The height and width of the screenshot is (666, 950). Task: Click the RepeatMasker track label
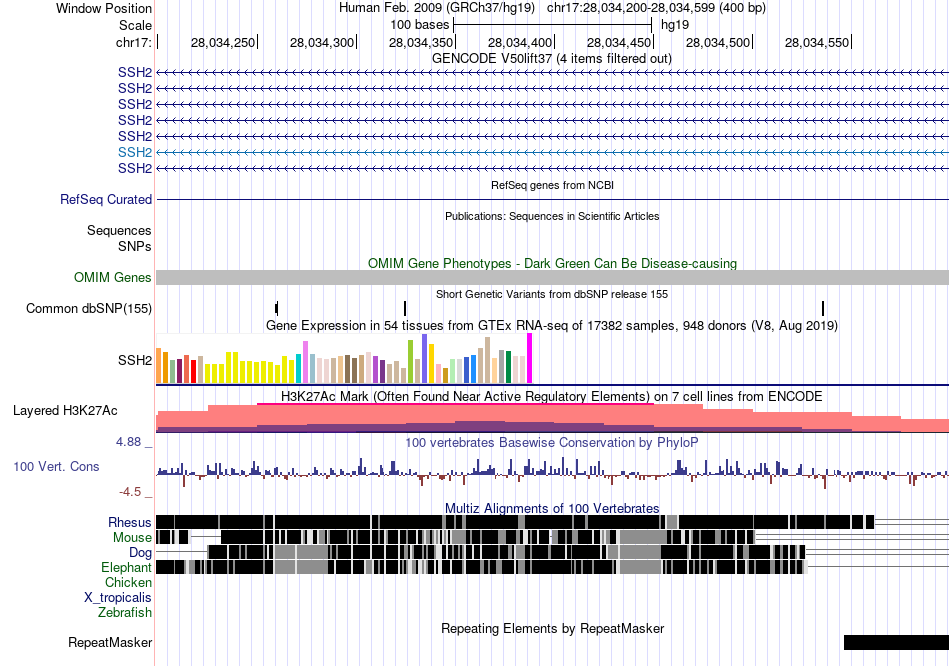tap(110, 642)
